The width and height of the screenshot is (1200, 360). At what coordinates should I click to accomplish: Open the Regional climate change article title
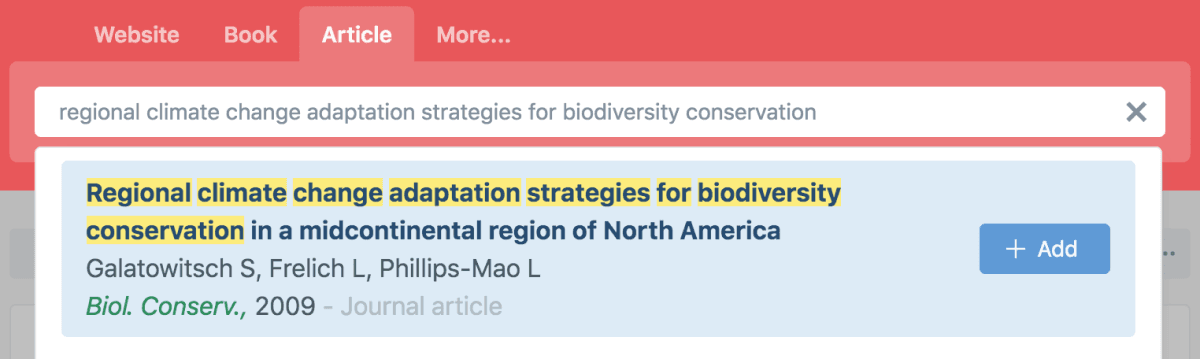pyautogui.click(x=463, y=211)
